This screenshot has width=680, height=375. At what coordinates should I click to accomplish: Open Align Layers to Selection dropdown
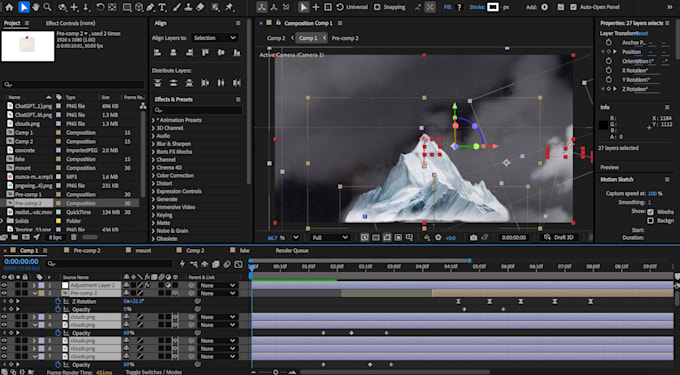pyautogui.click(x=215, y=38)
